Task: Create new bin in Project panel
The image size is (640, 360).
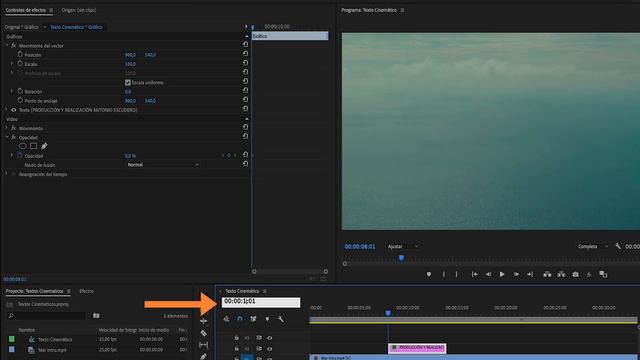Action: point(96,315)
